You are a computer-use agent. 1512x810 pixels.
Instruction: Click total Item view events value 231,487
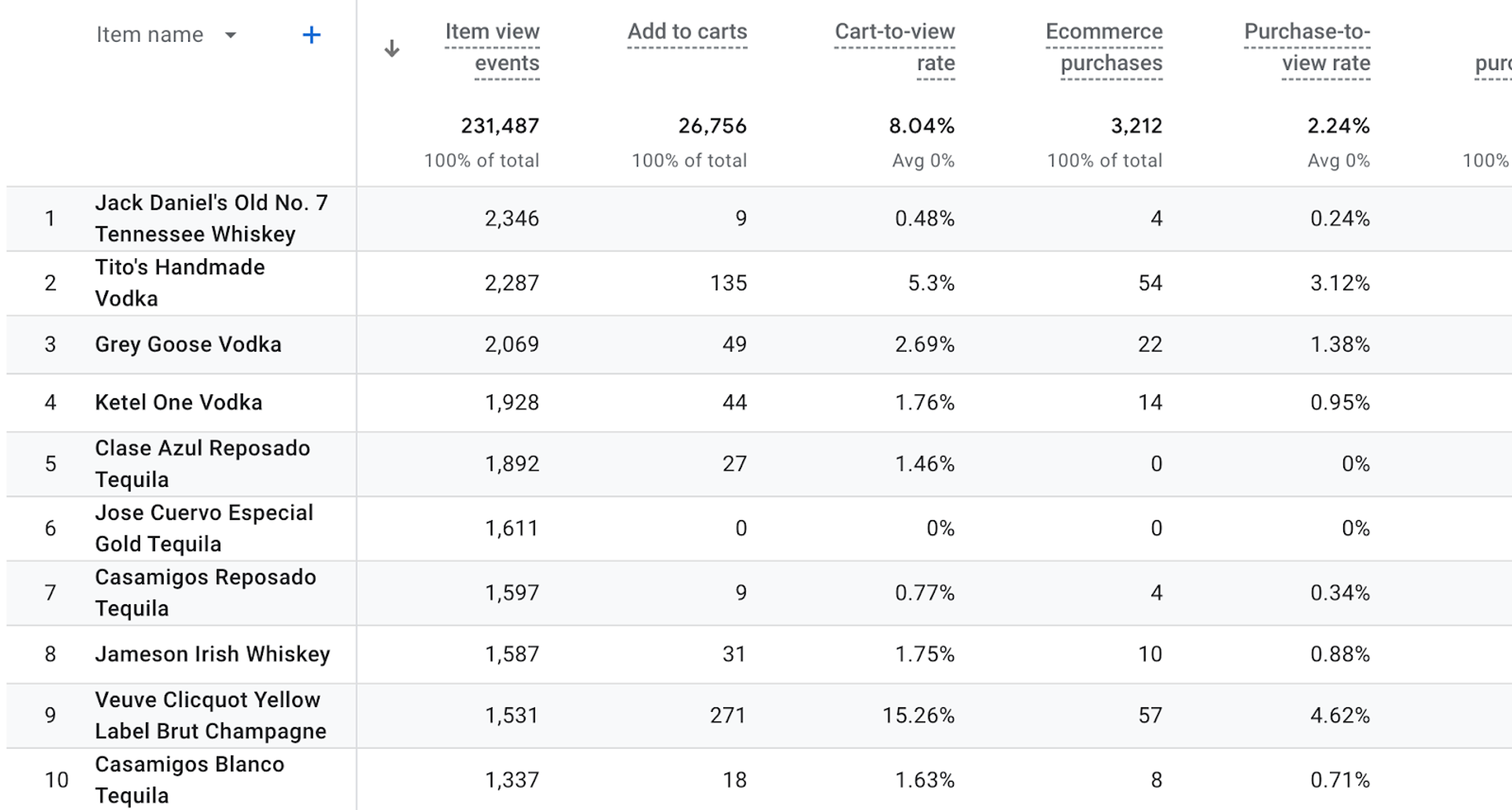[500, 126]
